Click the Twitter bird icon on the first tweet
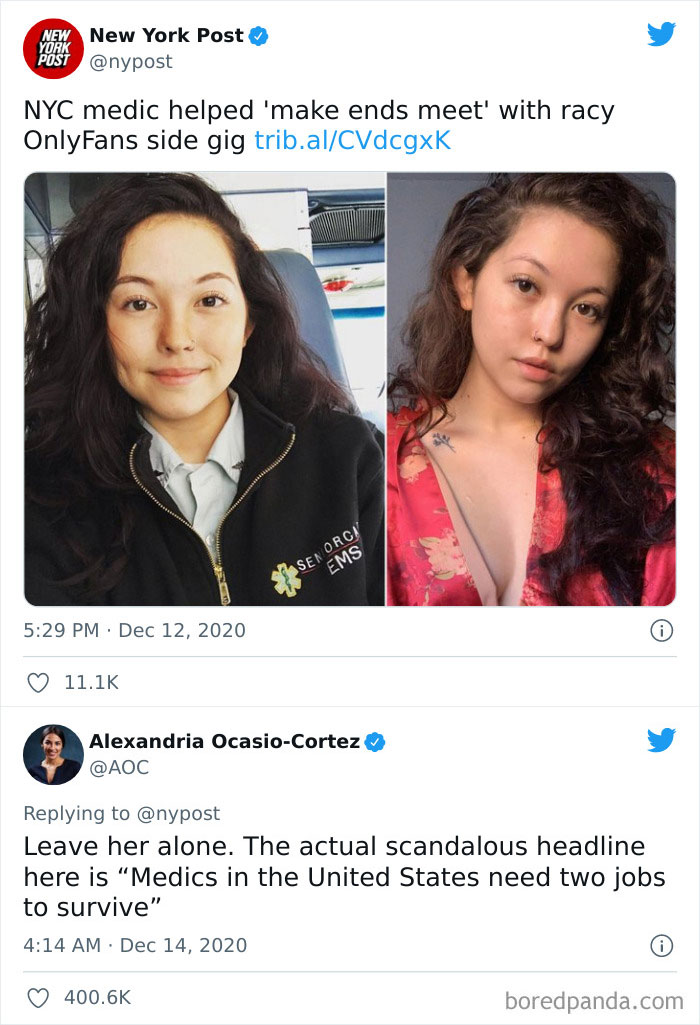Viewport: 700px width, 1025px height. (x=661, y=34)
